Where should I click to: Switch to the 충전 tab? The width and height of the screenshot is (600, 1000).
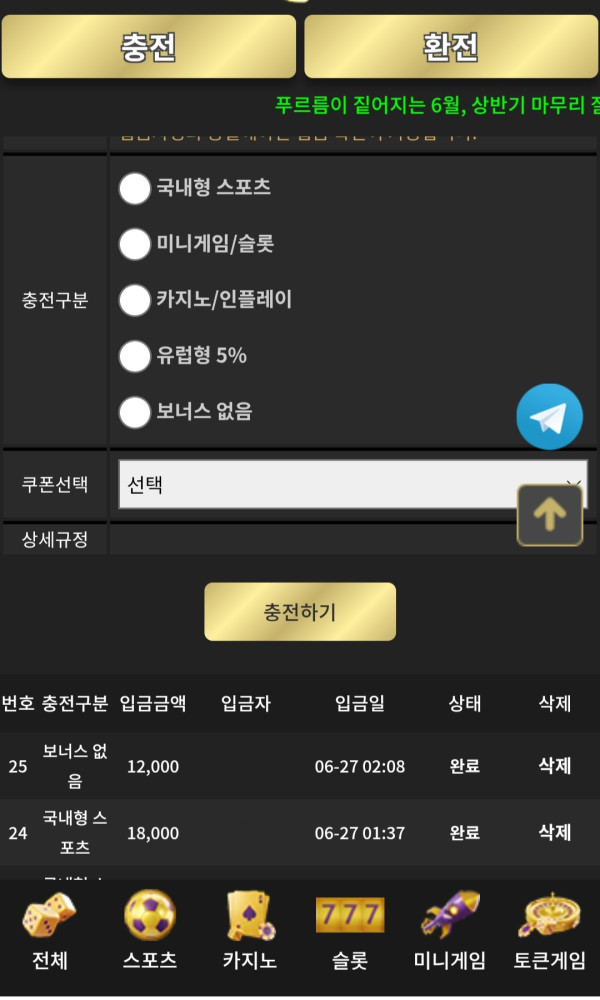149,47
